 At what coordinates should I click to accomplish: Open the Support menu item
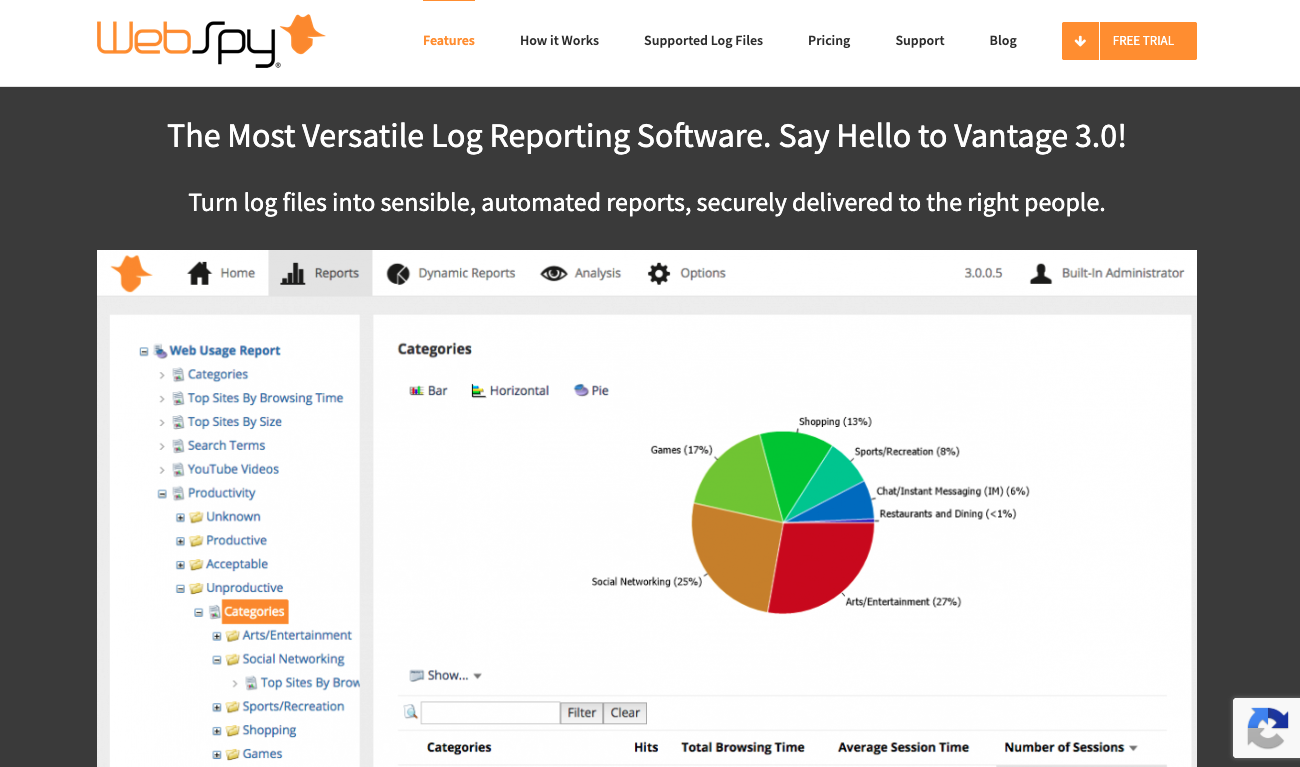pyautogui.click(x=920, y=41)
